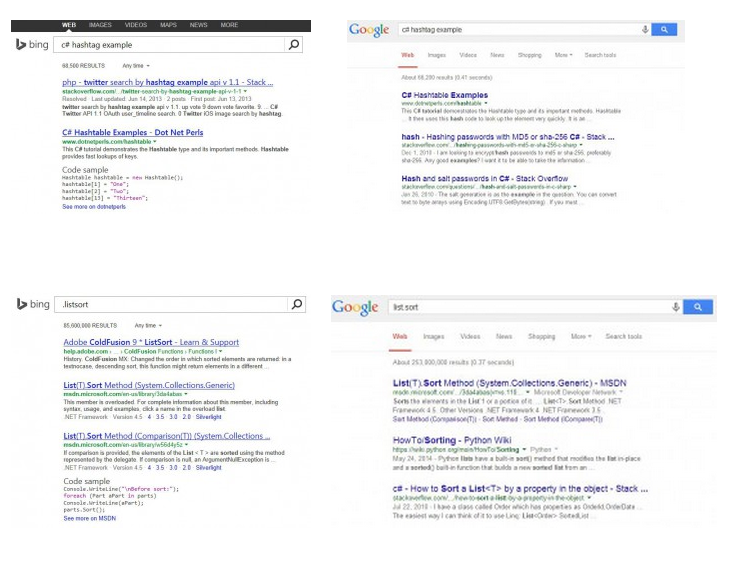
Task: Click the Bing logo beside the 'c# hashtag example' search
Action: [32, 45]
